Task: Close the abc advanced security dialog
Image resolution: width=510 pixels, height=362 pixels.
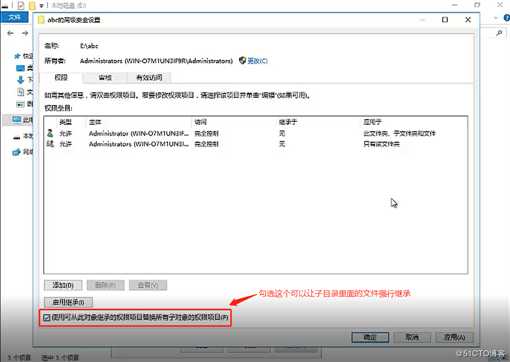Action: pos(468,20)
